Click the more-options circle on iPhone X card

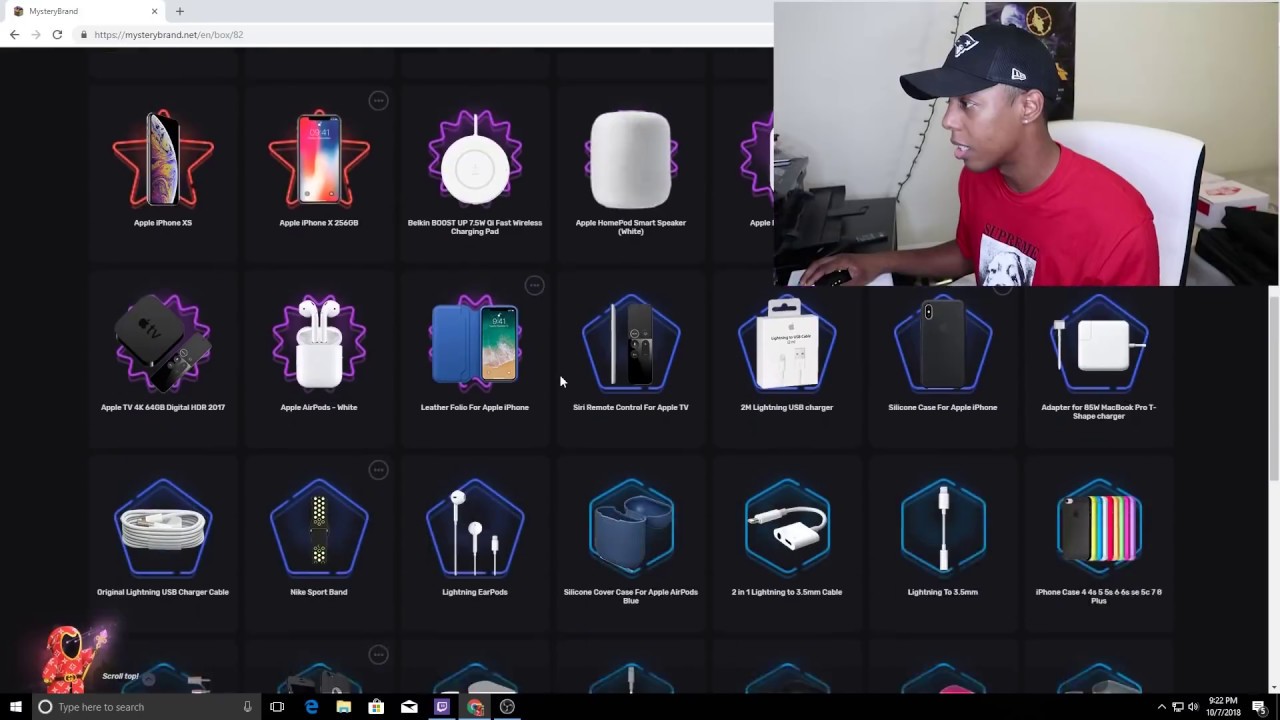coord(378,100)
